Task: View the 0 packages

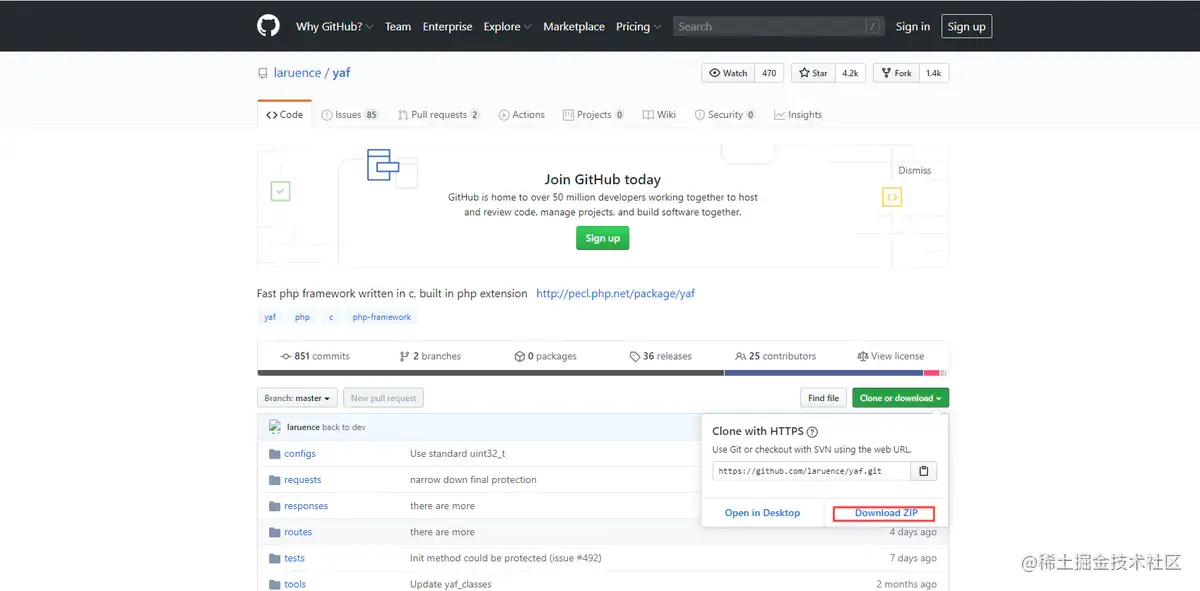Action: (x=545, y=356)
